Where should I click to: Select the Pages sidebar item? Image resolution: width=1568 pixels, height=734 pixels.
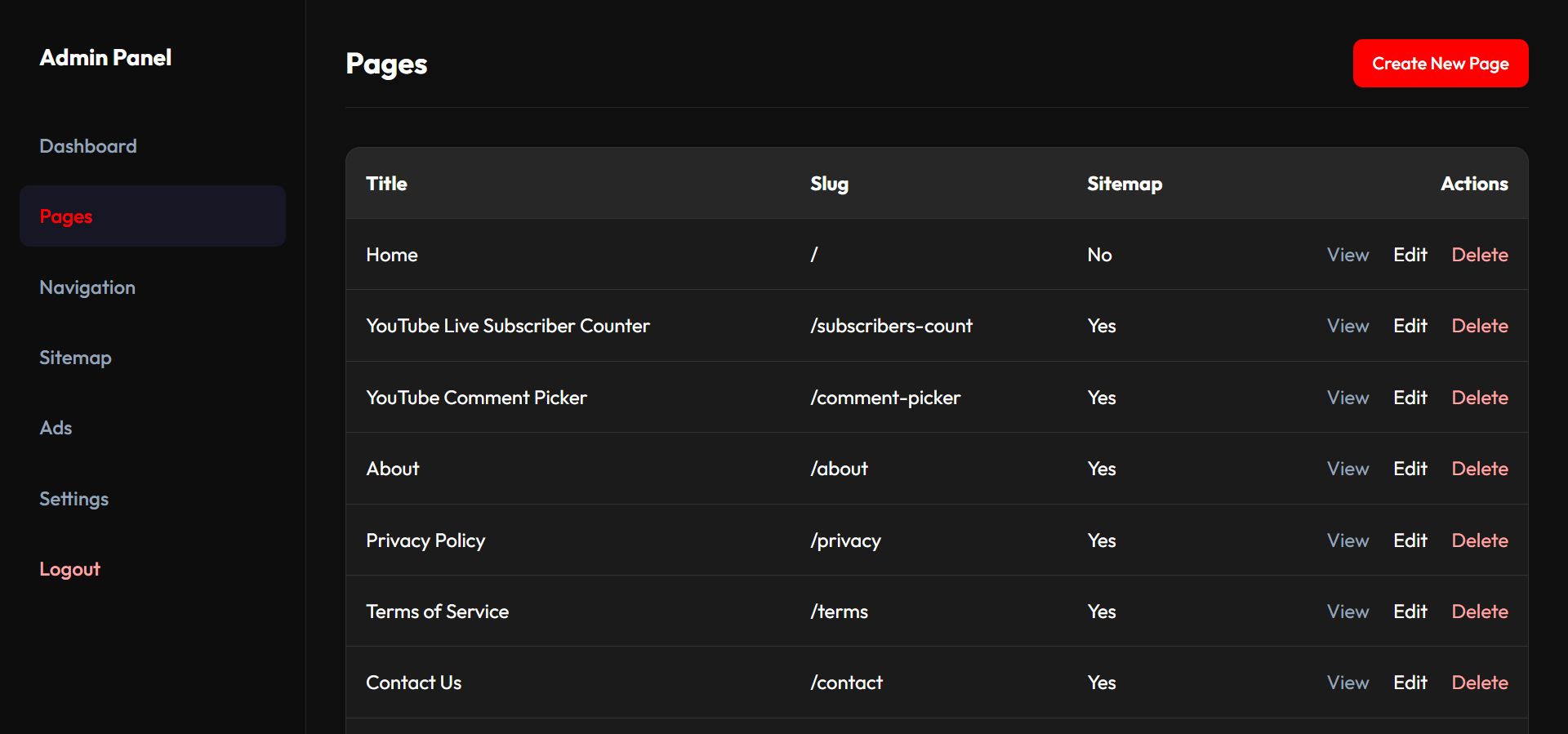click(66, 216)
